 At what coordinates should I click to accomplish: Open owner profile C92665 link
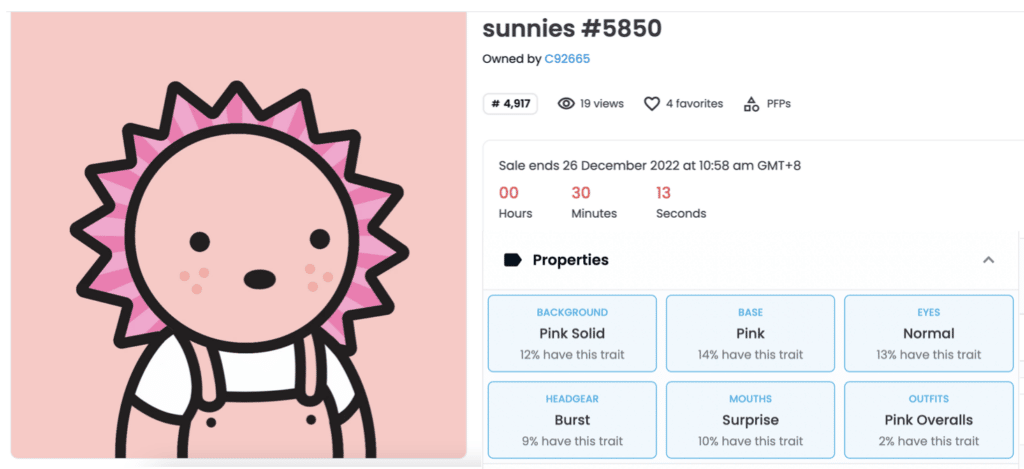(567, 59)
